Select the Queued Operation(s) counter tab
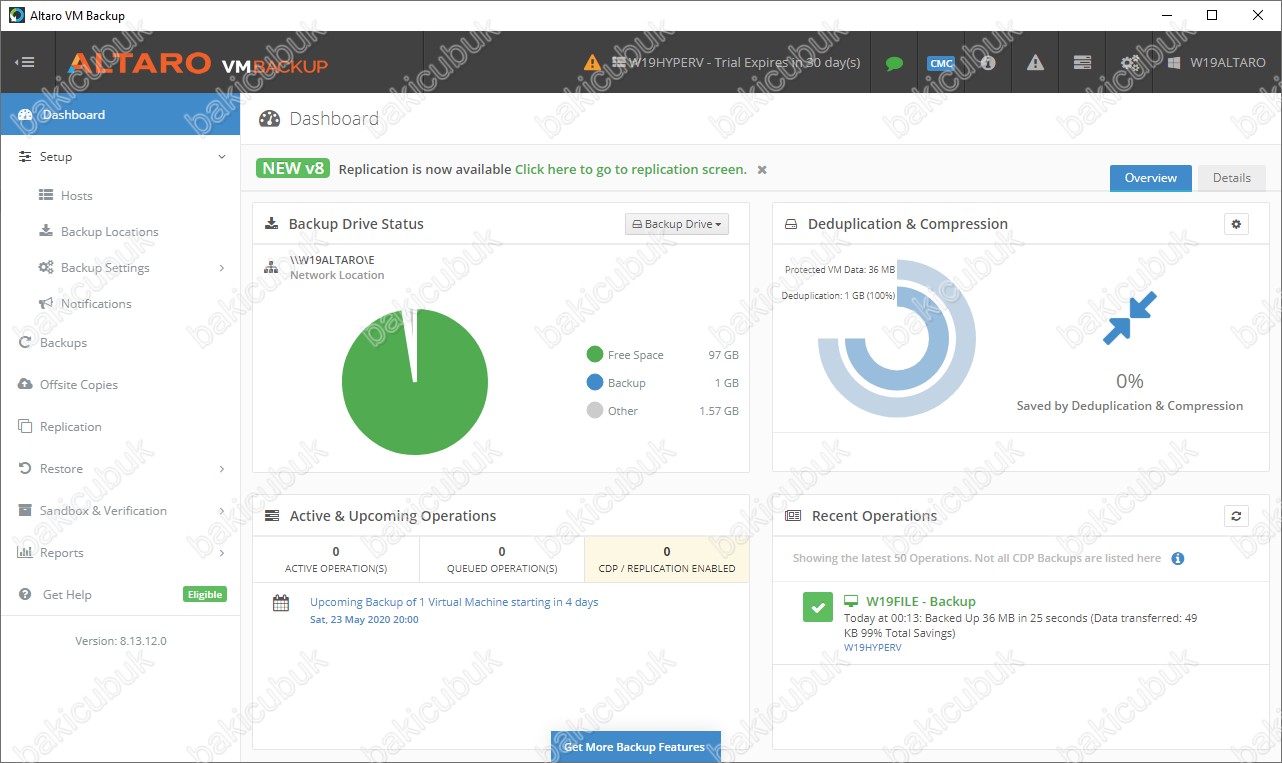 click(x=502, y=559)
